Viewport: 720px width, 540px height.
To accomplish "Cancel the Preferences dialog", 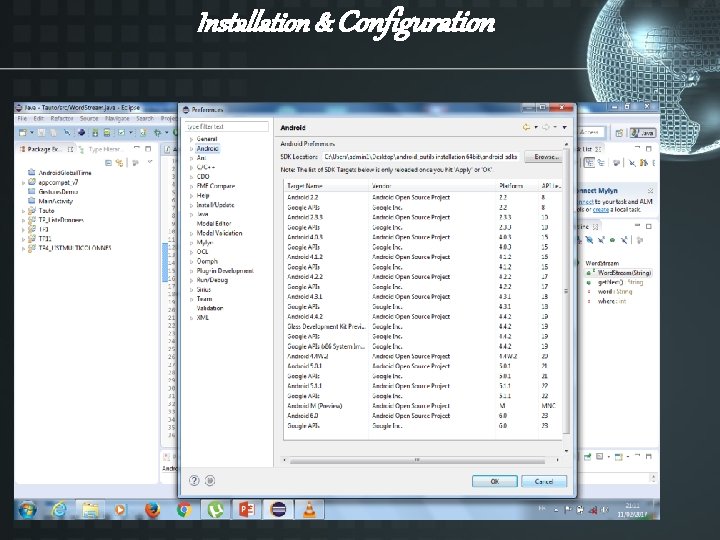I will [x=543, y=481].
